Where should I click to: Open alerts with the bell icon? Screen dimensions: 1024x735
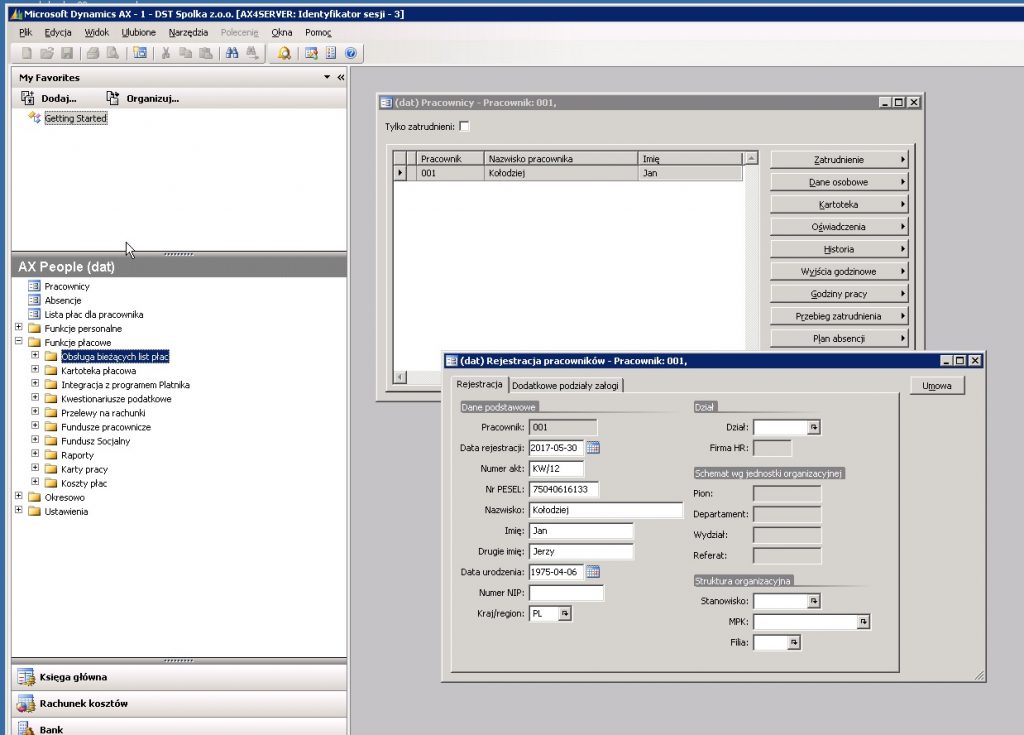(x=284, y=53)
